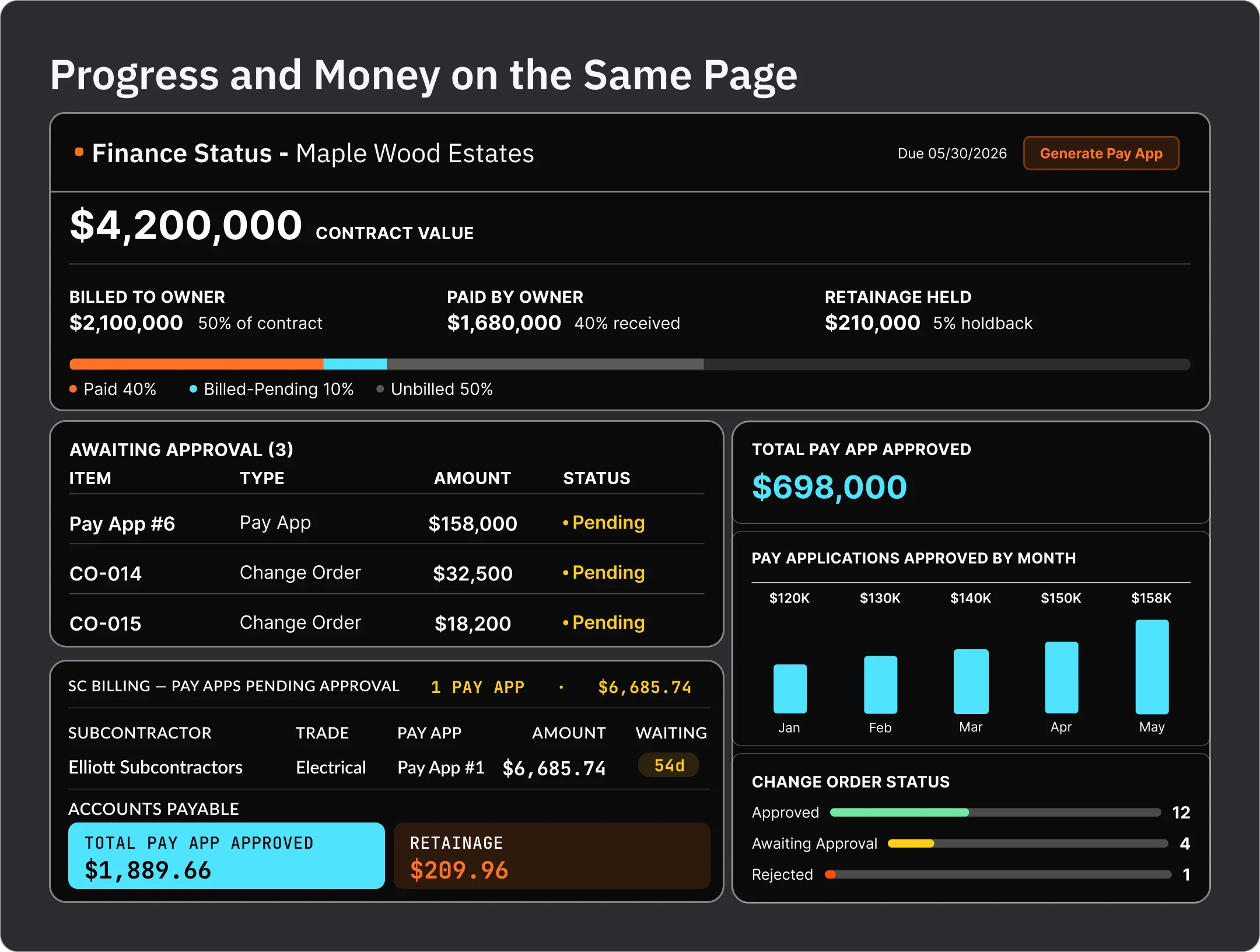The width and height of the screenshot is (1260, 952).
Task: Click the Pending status for Pay App #6
Action: (x=604, y=523)
